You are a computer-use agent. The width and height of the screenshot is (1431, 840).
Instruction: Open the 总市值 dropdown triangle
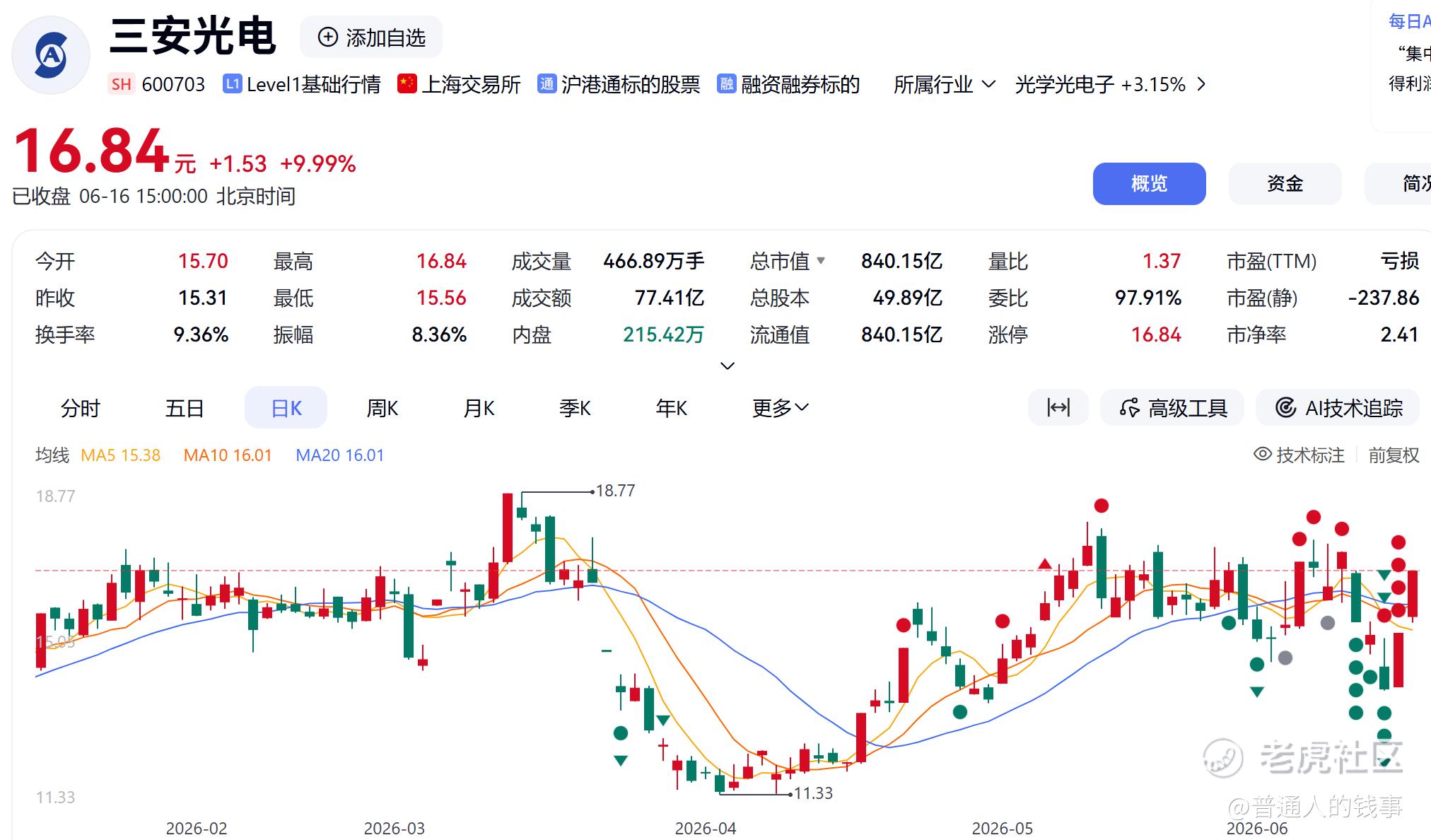point(821,260)
